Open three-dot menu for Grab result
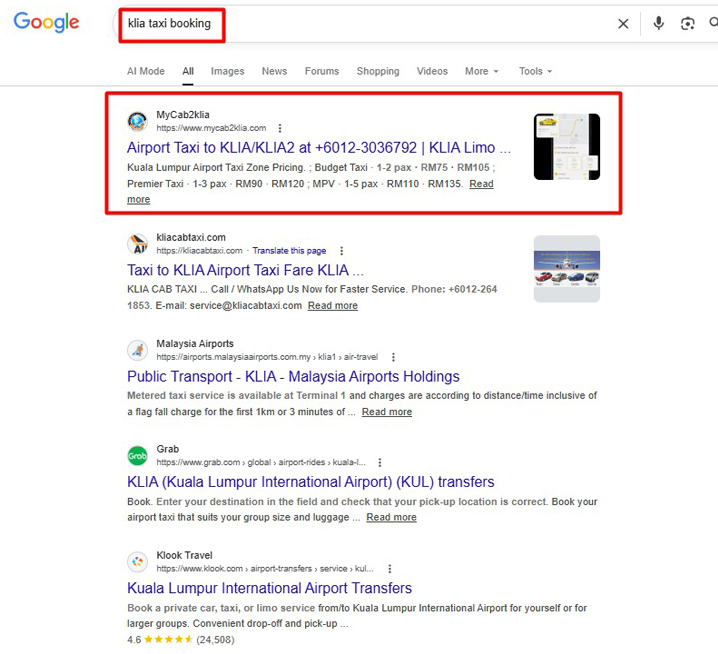The image size is (718, 654). [x=380, y=463]
